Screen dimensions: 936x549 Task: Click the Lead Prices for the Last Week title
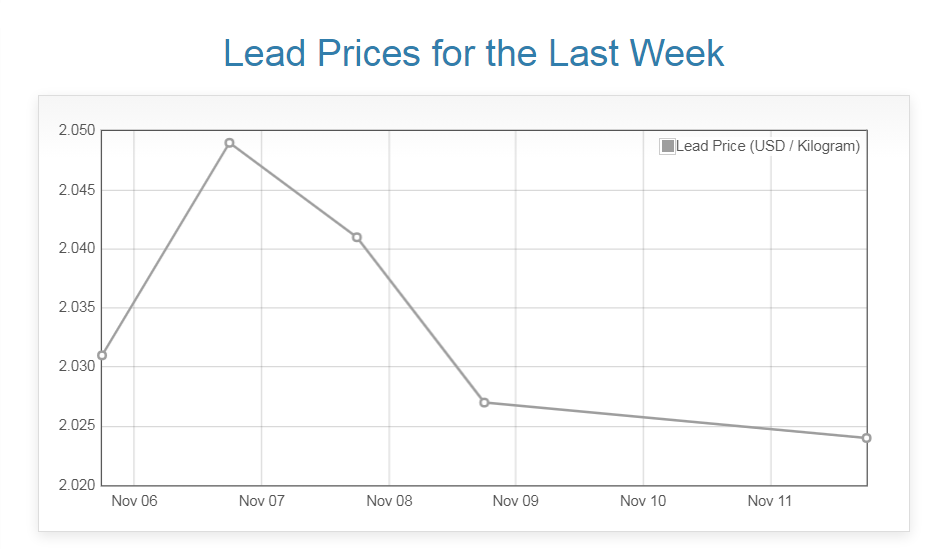click(x=473, y=53)
